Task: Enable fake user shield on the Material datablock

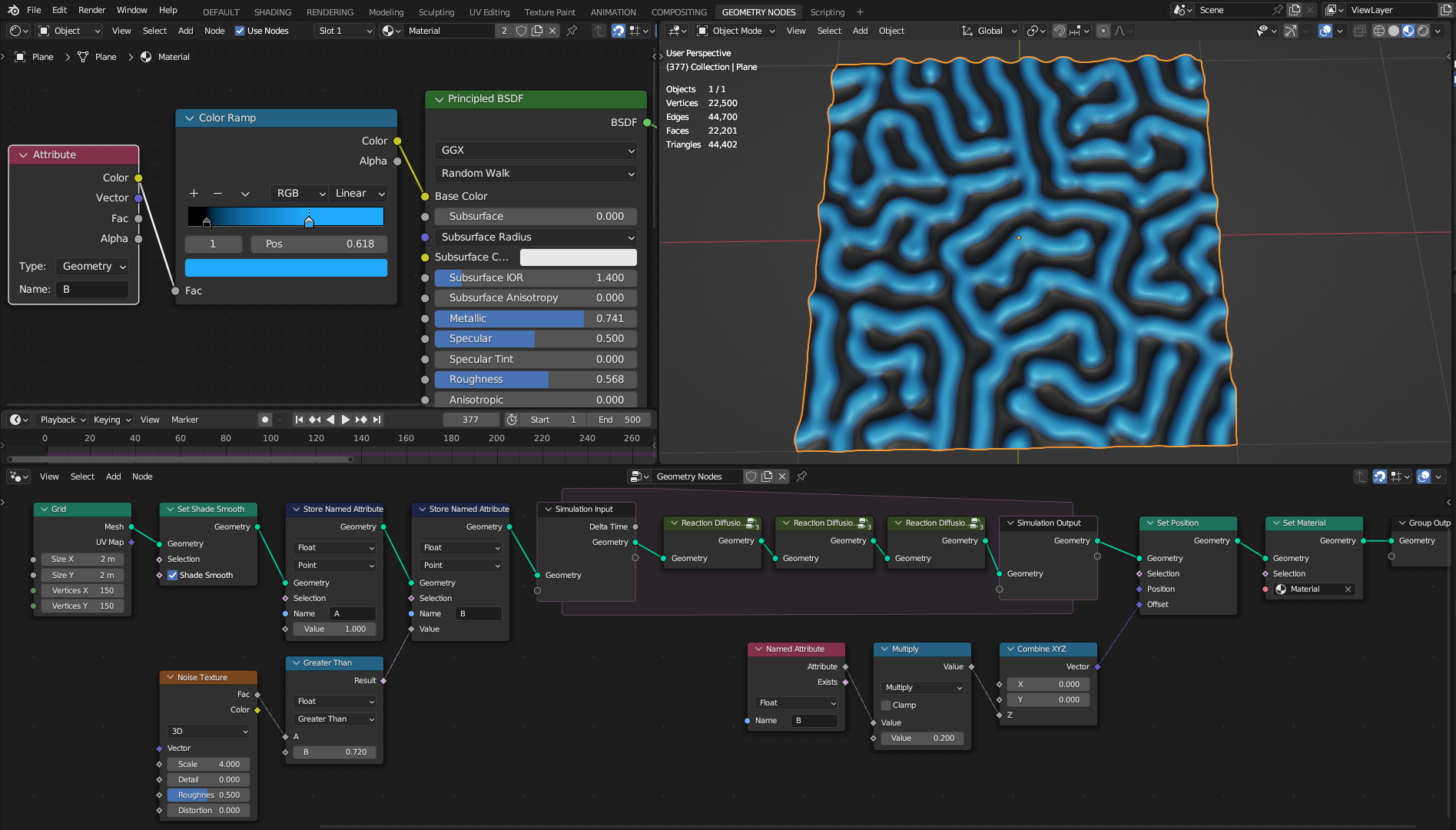Action: tap(522, 31)
